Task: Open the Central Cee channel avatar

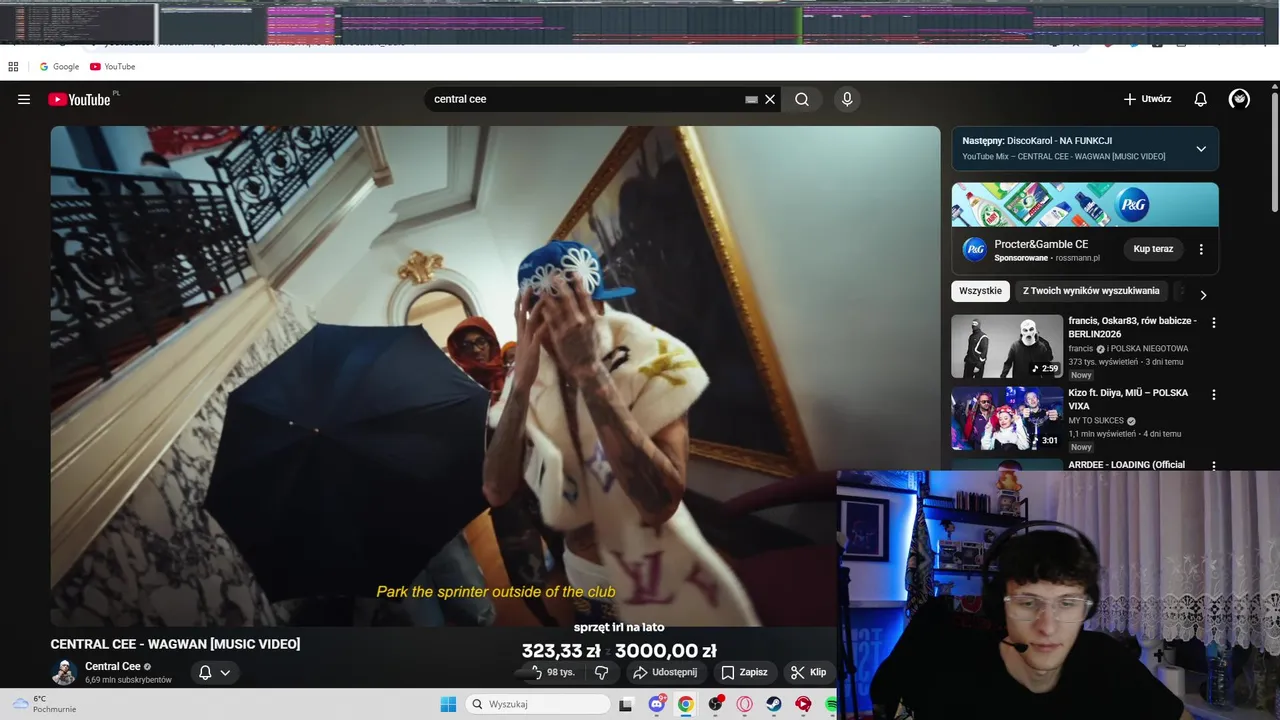Action: coord(64,672)
